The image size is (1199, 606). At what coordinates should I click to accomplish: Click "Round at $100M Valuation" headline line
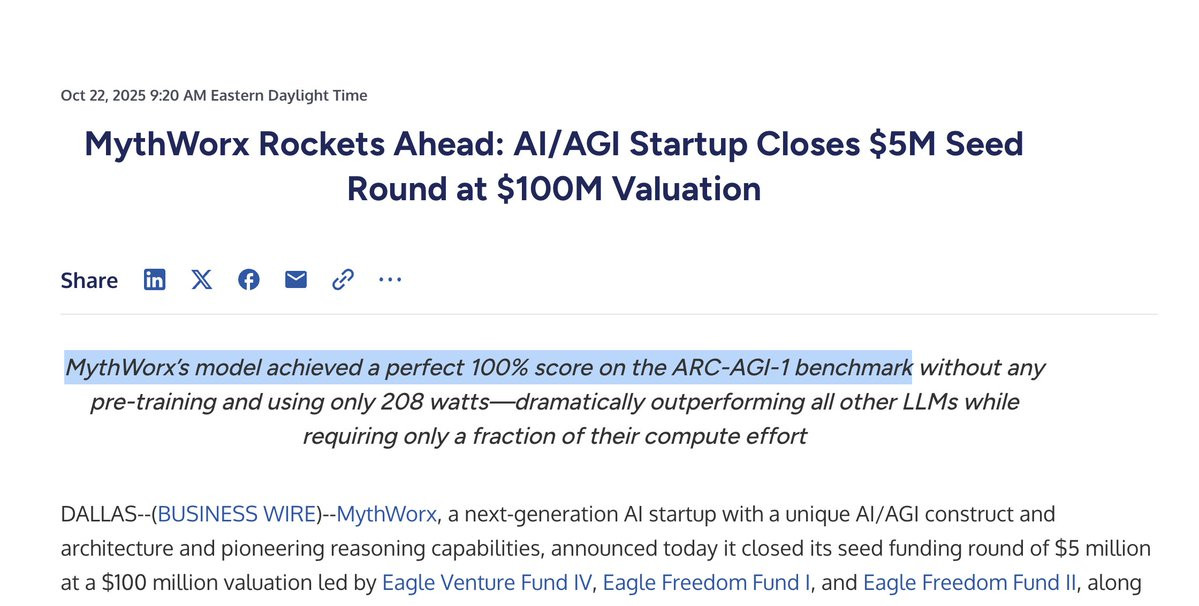(554, 189)
